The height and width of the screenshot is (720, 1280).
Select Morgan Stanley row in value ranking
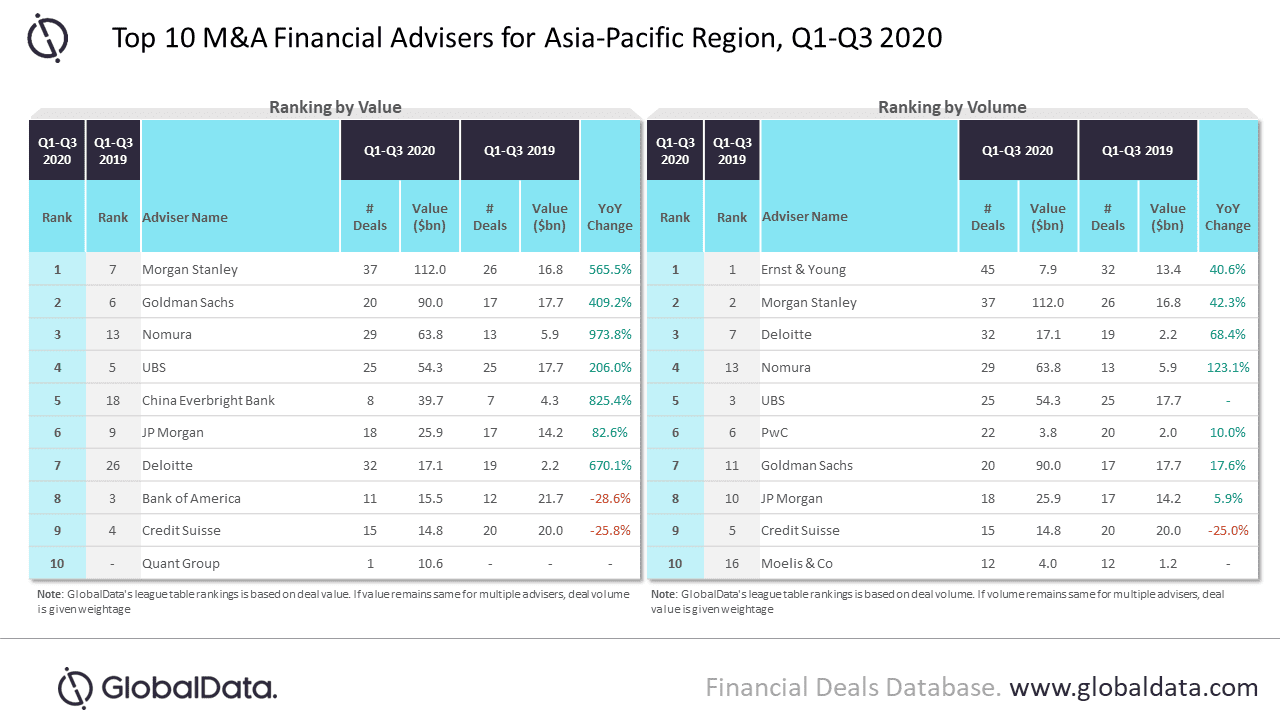pos(335,269)
